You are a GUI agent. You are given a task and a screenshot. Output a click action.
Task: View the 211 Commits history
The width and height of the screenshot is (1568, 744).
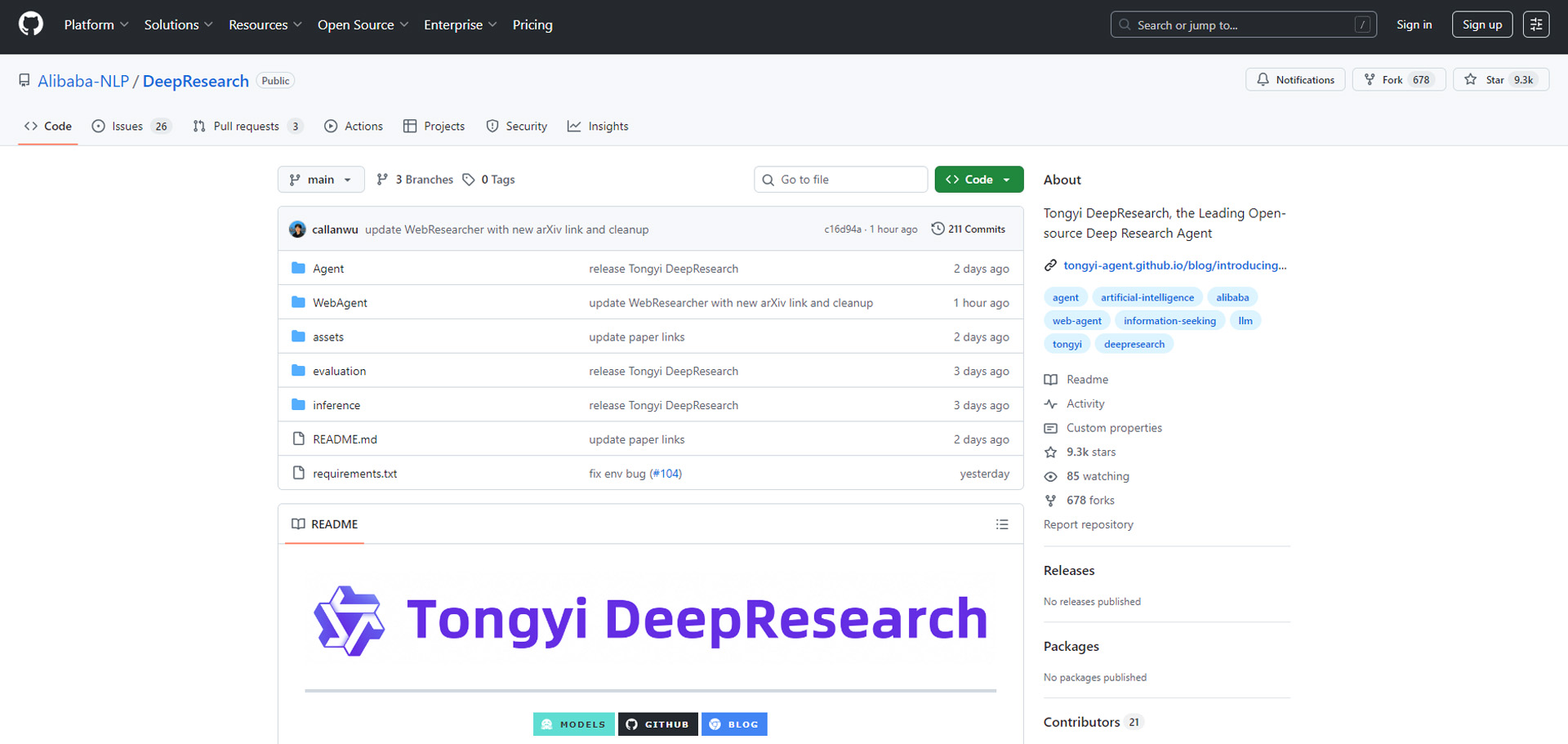tap(969, 229)
